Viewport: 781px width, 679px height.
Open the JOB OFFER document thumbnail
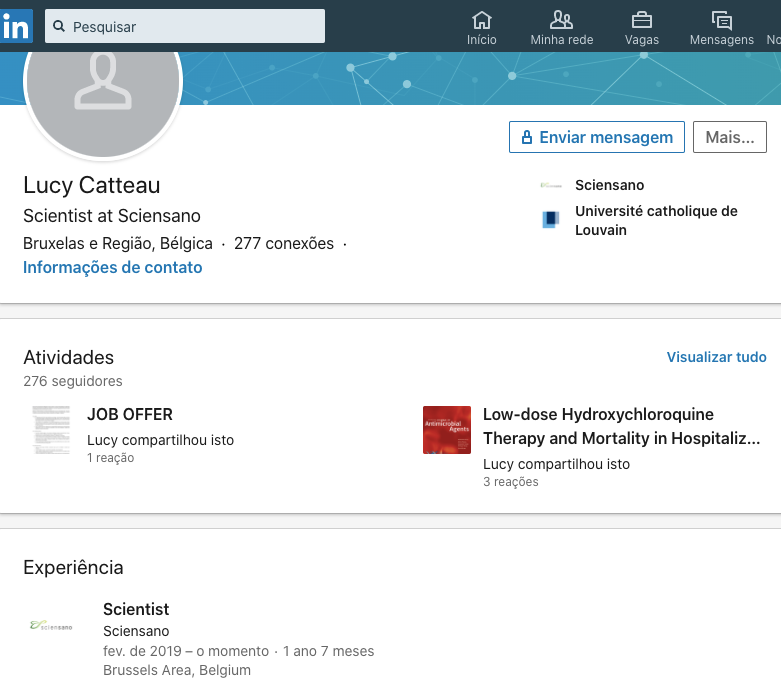[x=51, y=430]
